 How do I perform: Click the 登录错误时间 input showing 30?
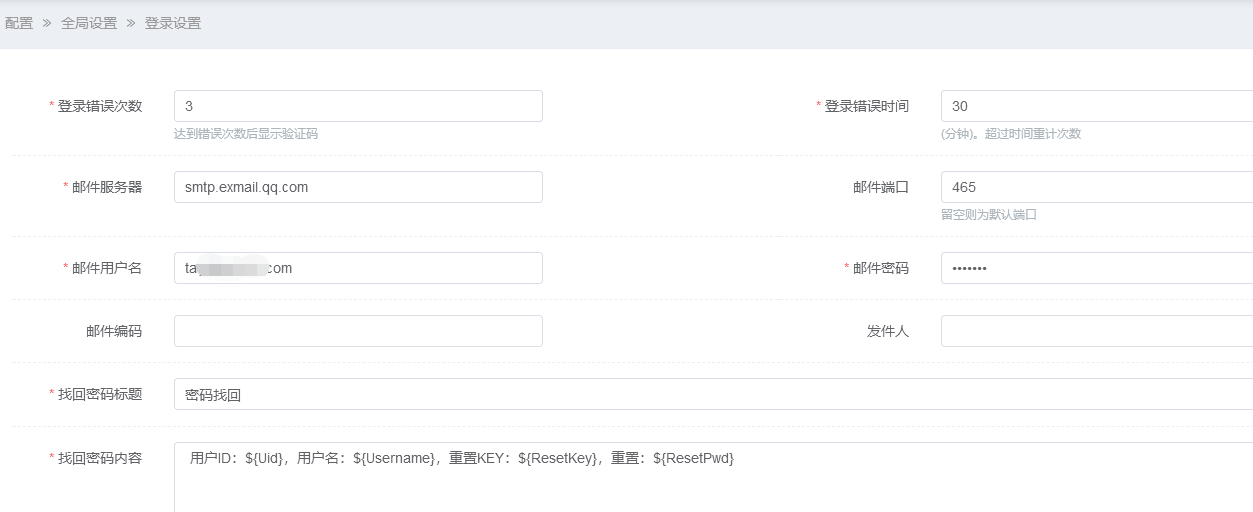point(1095,106)
